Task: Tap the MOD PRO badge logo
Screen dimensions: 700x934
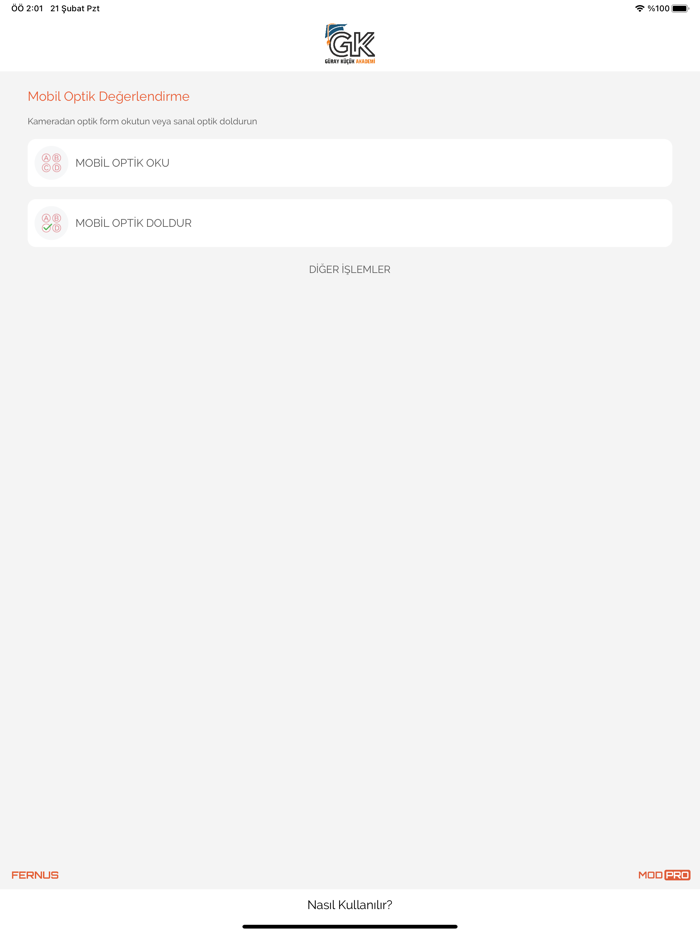Action: coord(664,874)
